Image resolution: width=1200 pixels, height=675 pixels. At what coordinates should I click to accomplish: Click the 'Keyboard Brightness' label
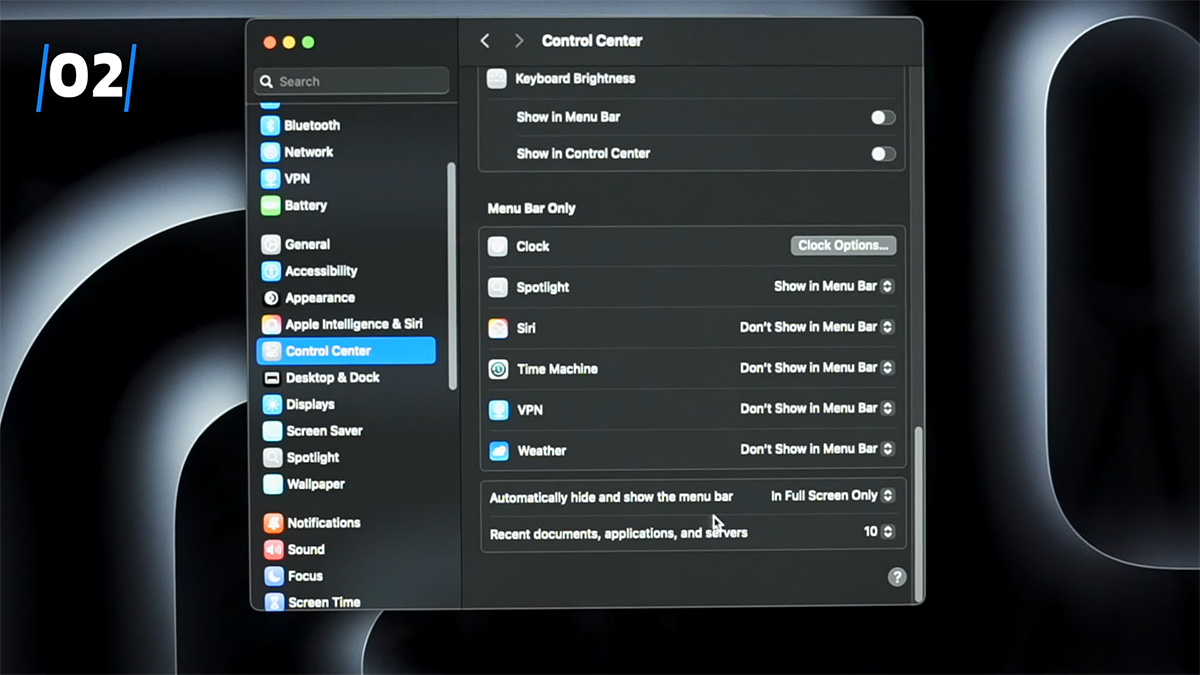[575, 79]
